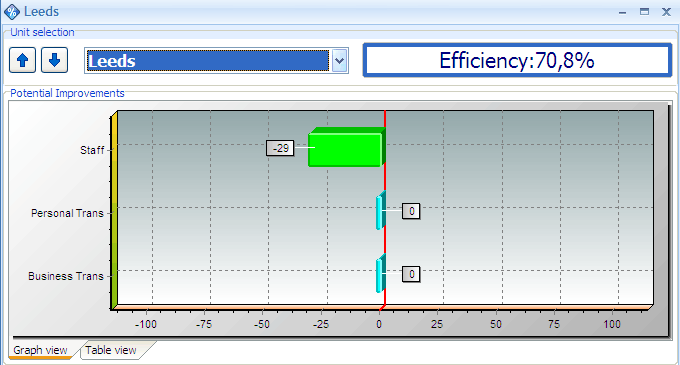Click the 50 axis tick label
The image size is (680, 365).
496,324
